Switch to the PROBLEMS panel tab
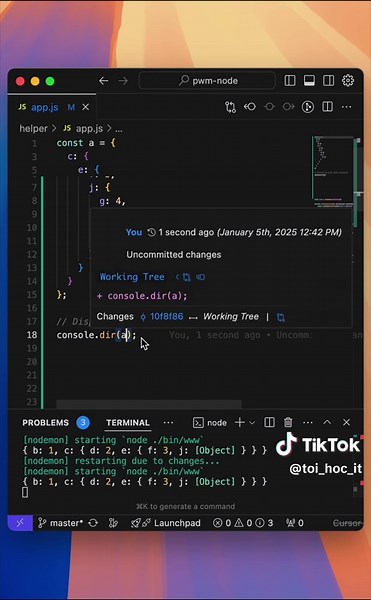 (x=46, y=423)
